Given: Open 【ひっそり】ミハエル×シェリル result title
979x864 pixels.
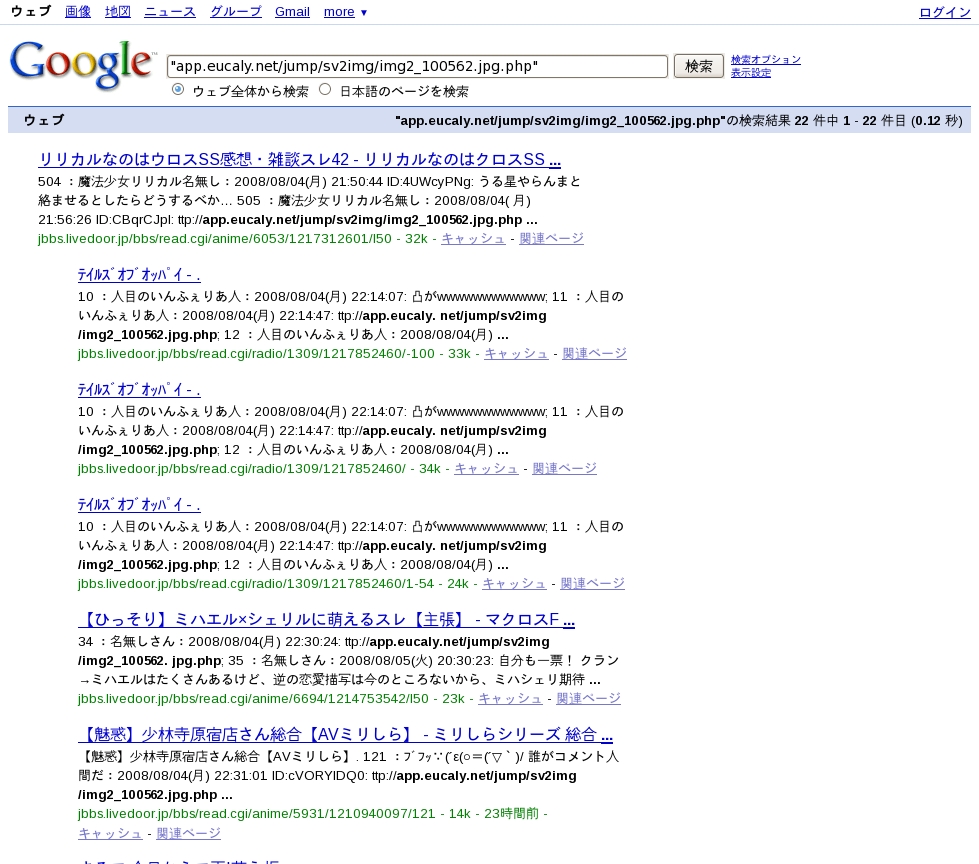Looking at the screenshot, I should tap(327, 620).
